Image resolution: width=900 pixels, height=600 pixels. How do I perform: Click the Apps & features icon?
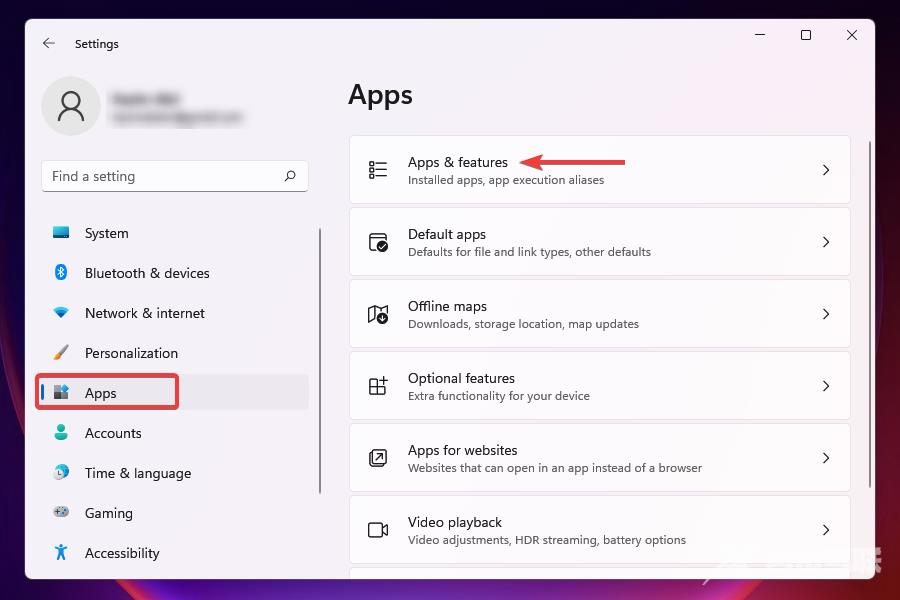pyautogui.click(x=378, y=169)
